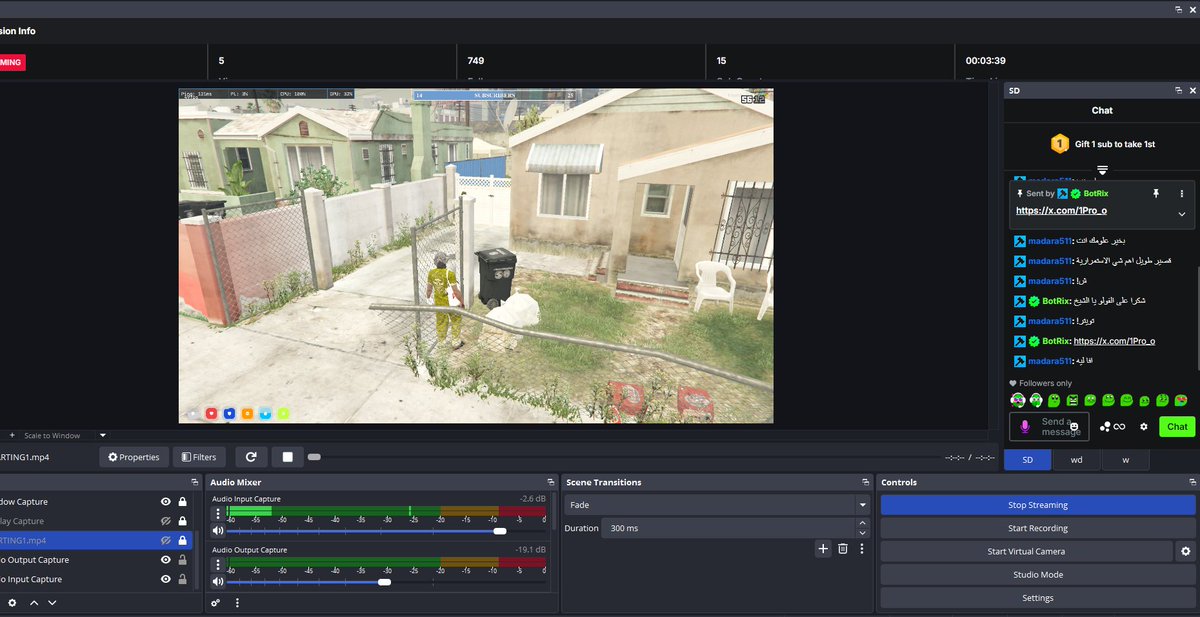Screen dimensions: 1200x617
Task: Add a new scene transition
Action: tap(823, 548)
